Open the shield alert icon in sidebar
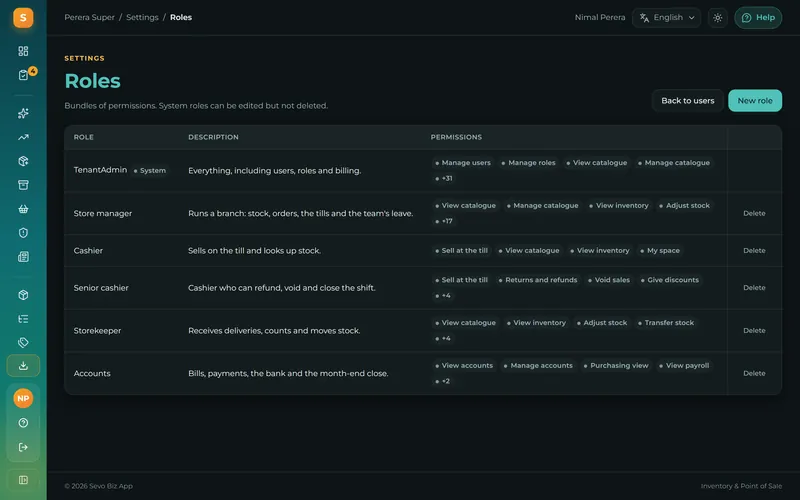Screen dimensions: 800x500 [x=23, y=233]
